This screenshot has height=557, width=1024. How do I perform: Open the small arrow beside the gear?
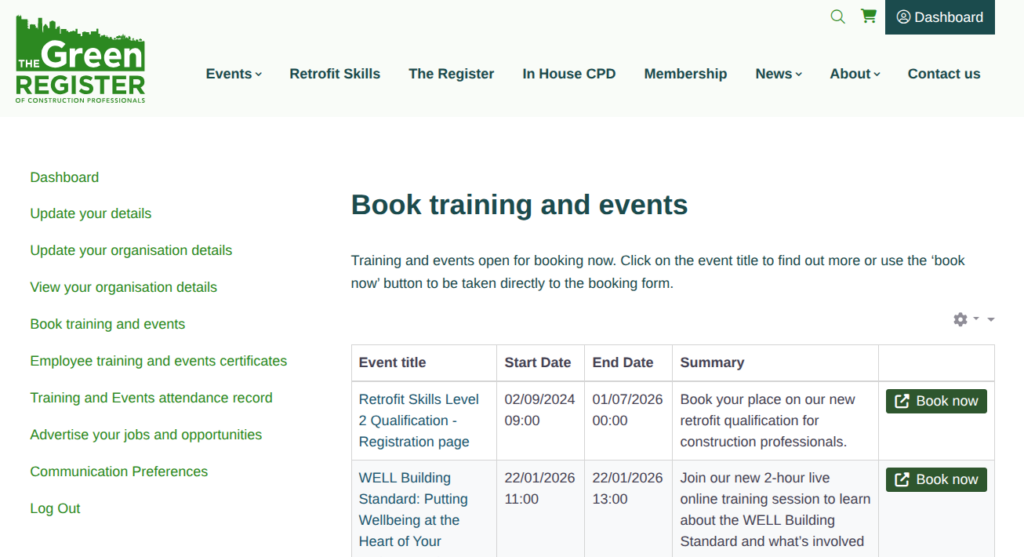(x=991, y=319)
